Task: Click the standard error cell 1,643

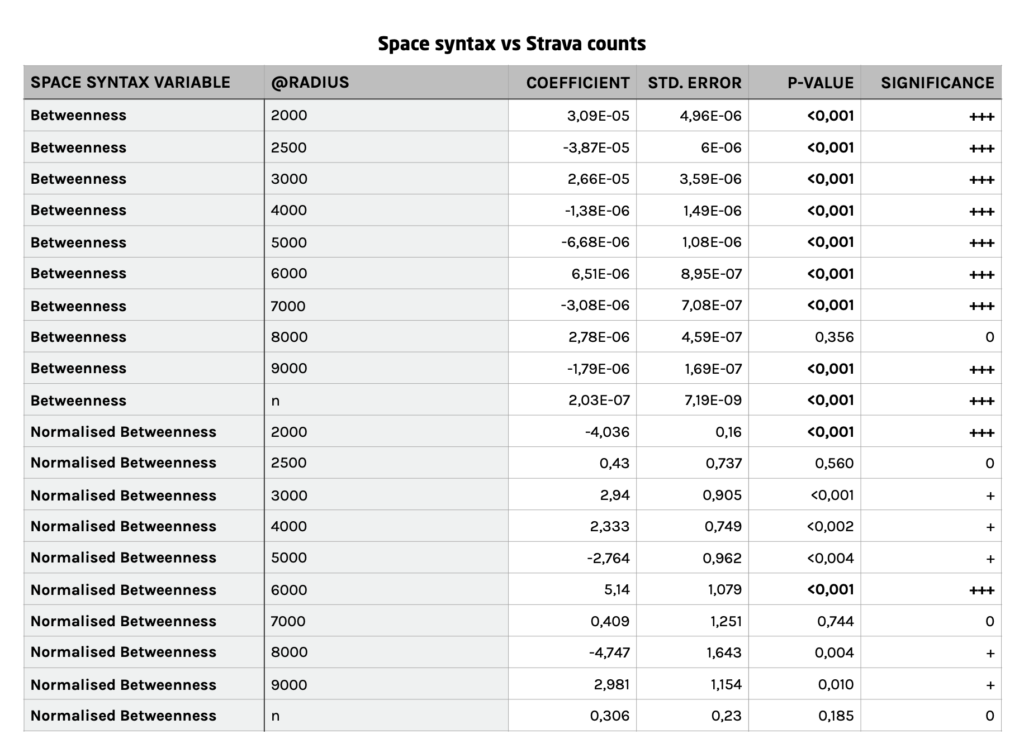Action: (x=724, y=652)
